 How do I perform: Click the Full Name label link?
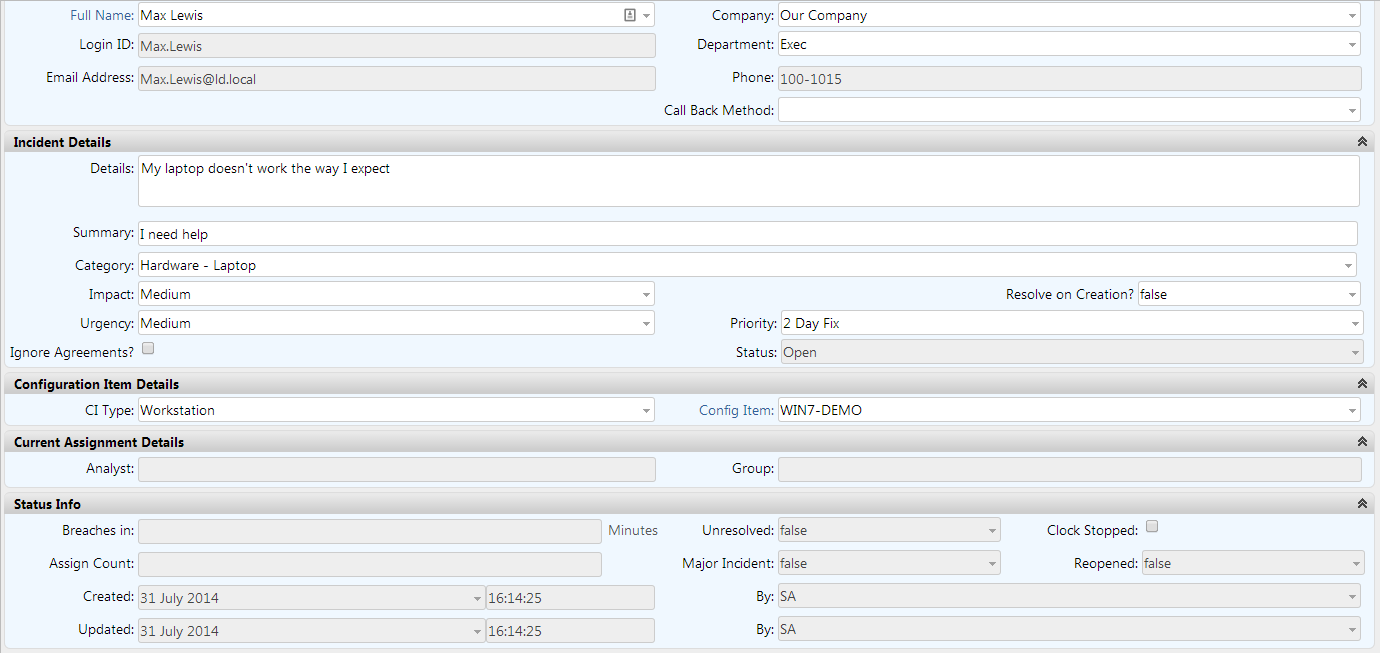pyautogui.click(x=102, y=16)
